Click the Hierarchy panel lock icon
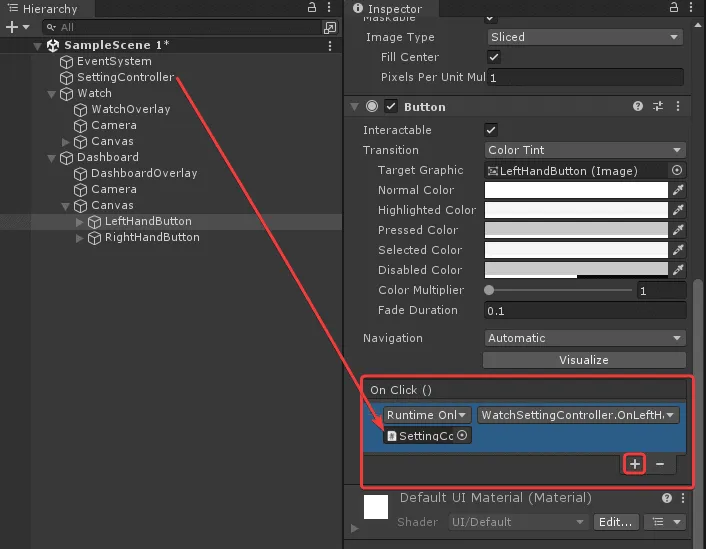Image resolution: width=706 pixels, height=549 pixels. pyautogui.click(x=312, y=7)
